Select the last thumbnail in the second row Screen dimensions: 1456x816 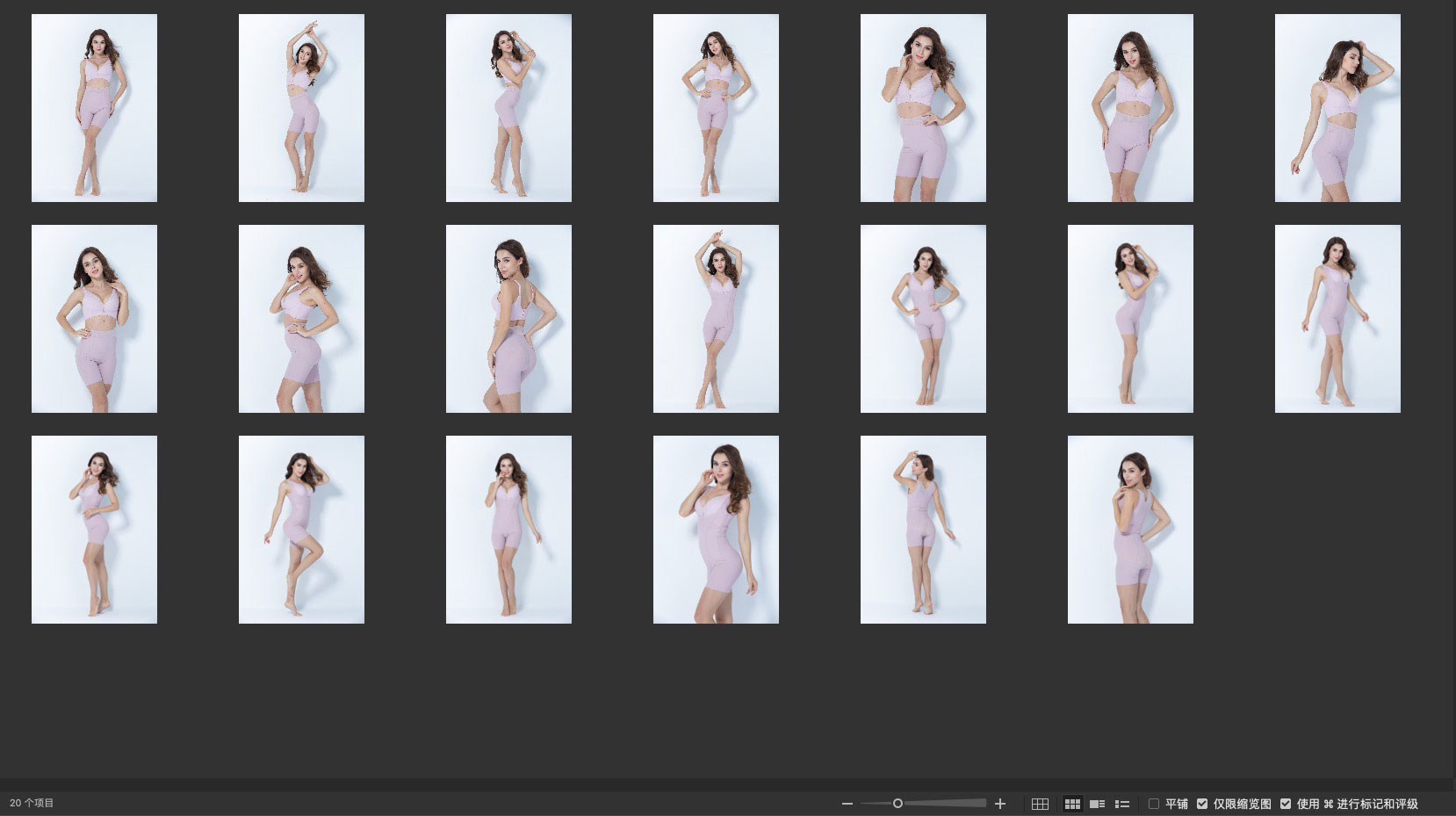tap(1337, 319)
